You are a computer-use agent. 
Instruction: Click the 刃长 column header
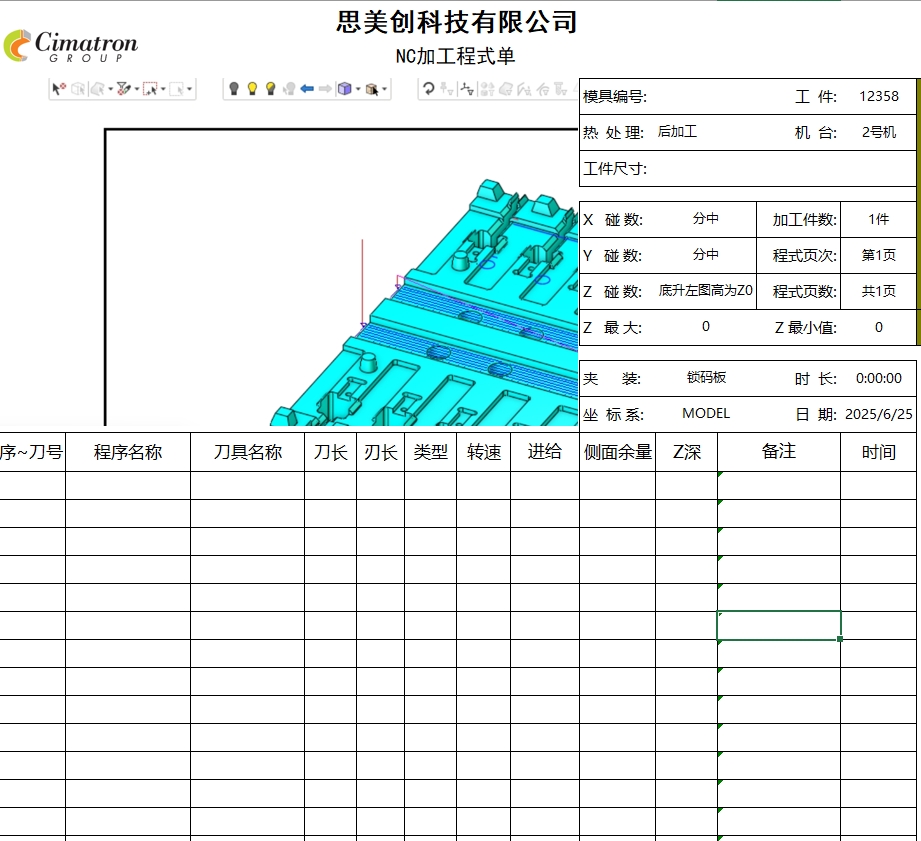pyautogui.click(x=381, y=452)
